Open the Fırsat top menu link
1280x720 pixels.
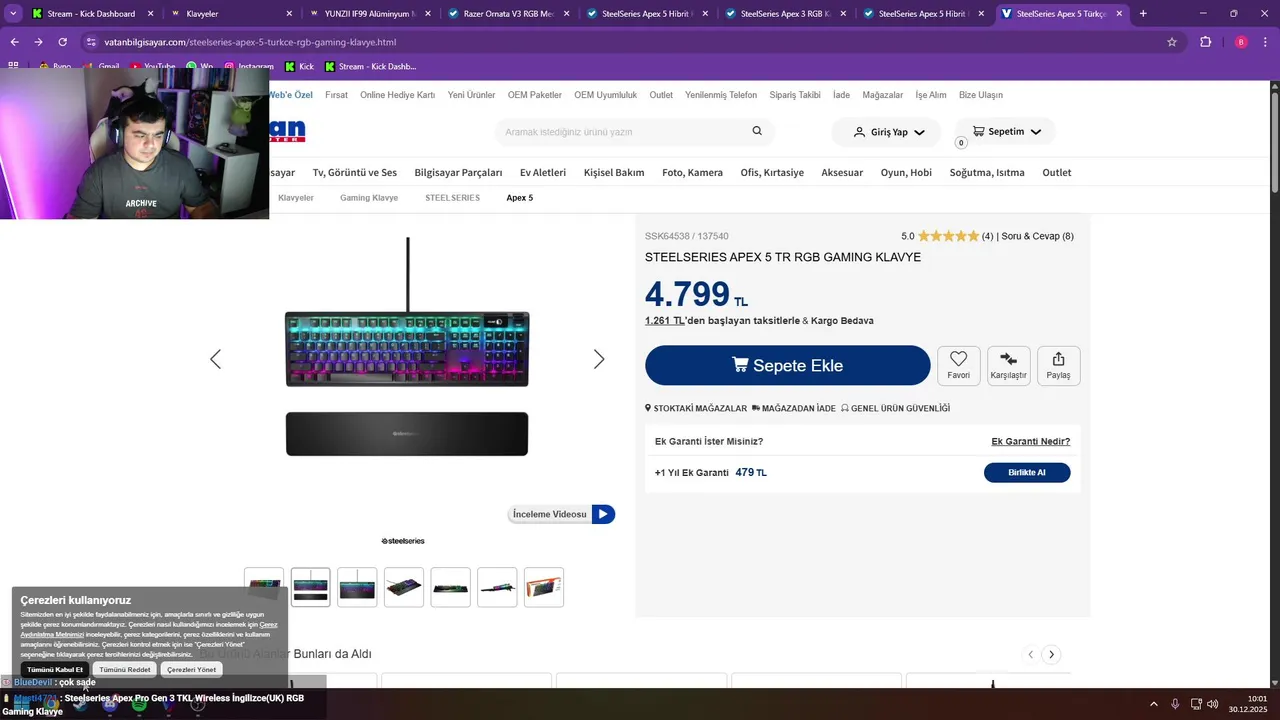click(336, 95)
